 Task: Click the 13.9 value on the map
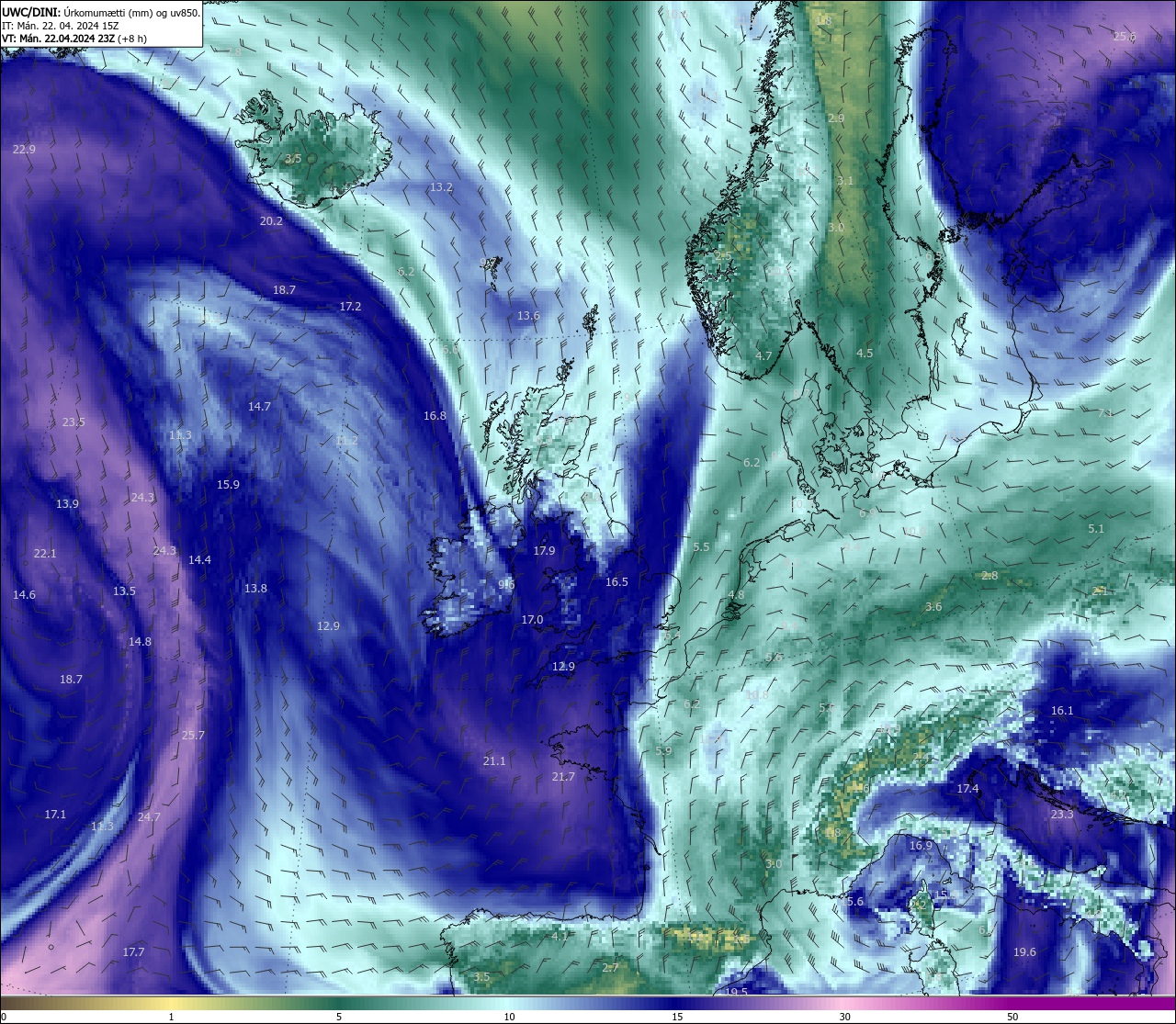67,504
